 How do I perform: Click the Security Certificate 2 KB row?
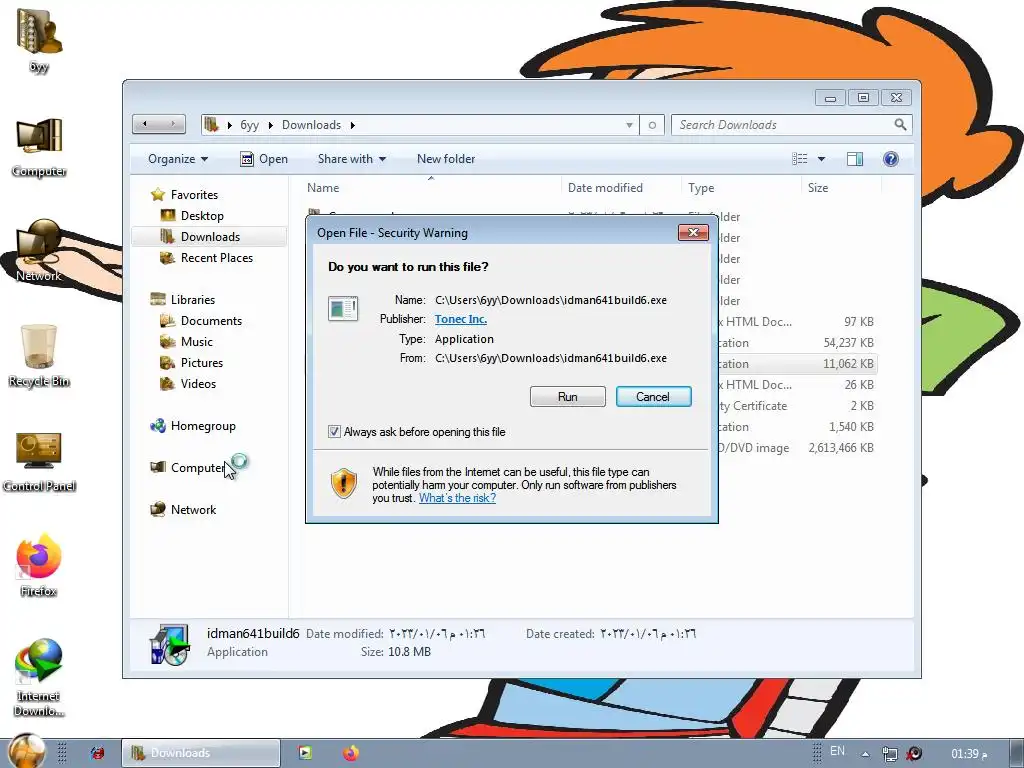[x=797, y=406]
